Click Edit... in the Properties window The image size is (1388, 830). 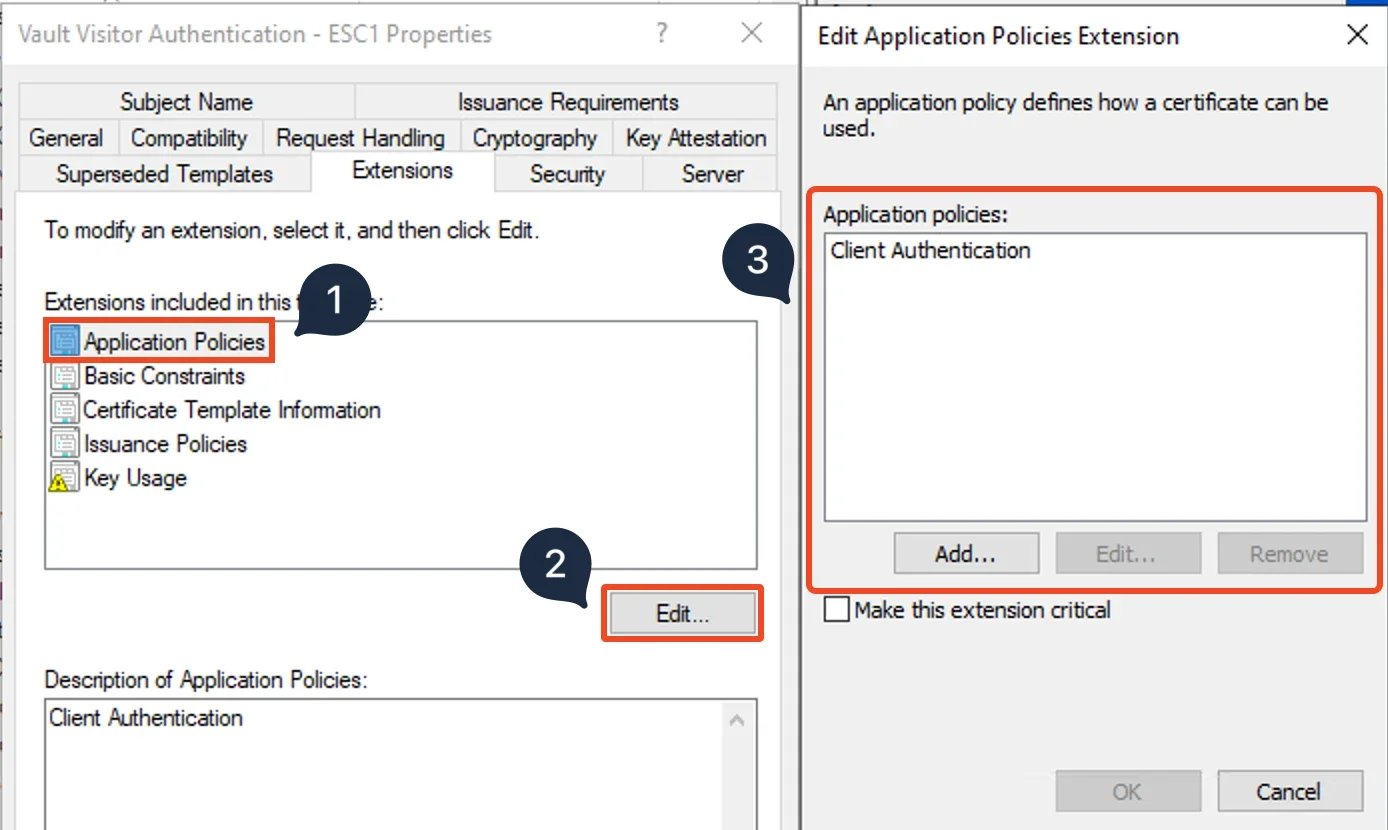682,613
